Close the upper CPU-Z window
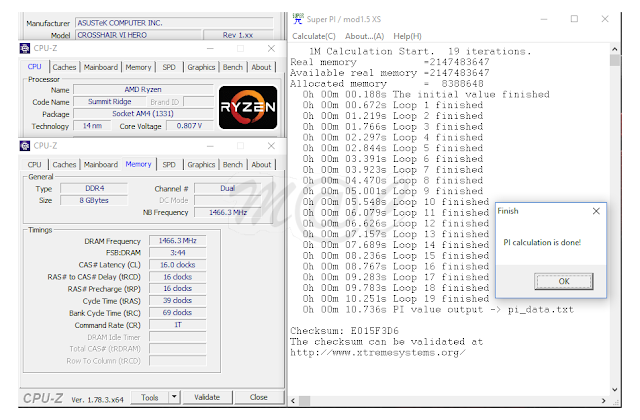640x420 pixels. coord(271,48)
